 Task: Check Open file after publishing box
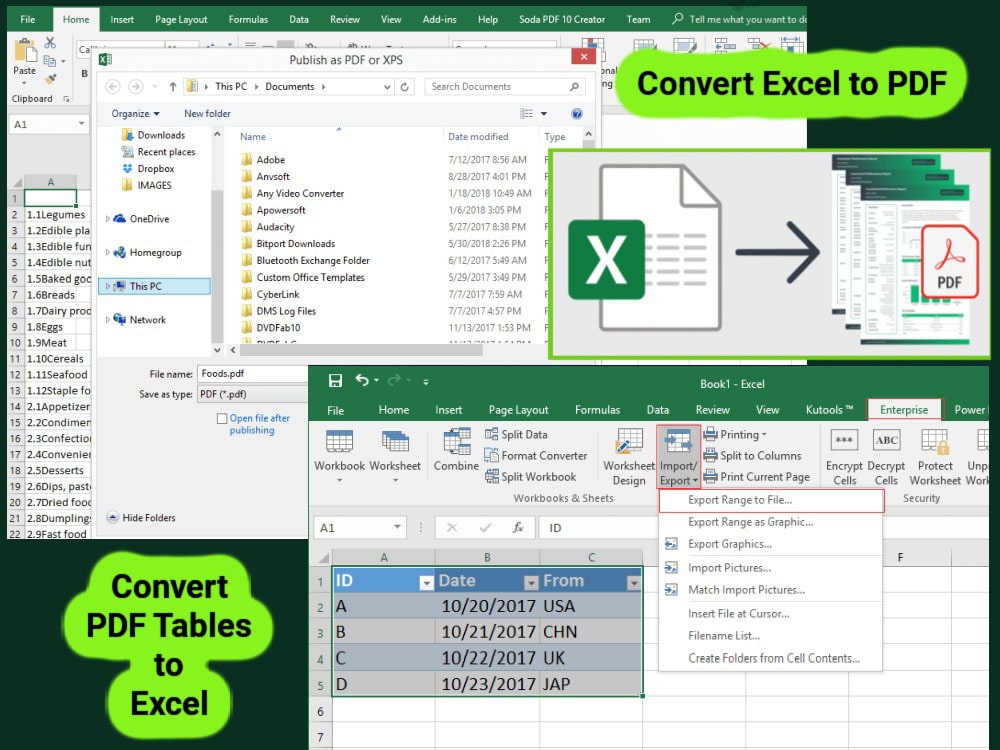[222, 418]
